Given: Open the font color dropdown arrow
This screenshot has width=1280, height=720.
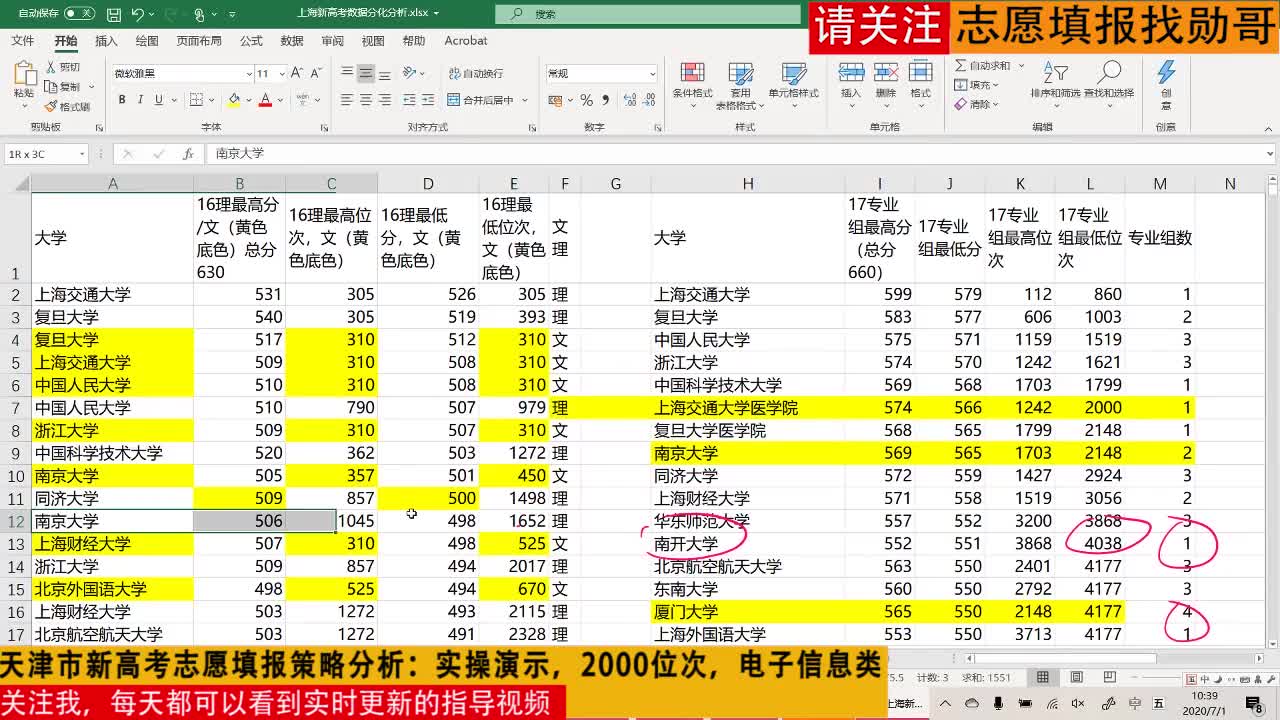Looking at the screenshot, I should pos(278,101).
